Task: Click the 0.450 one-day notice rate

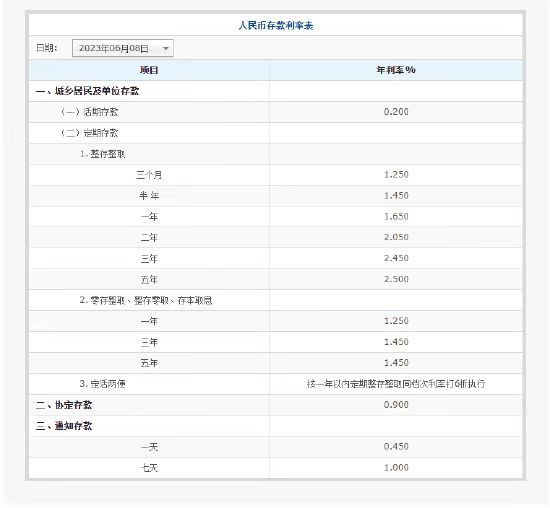Action: click(396, 447)
